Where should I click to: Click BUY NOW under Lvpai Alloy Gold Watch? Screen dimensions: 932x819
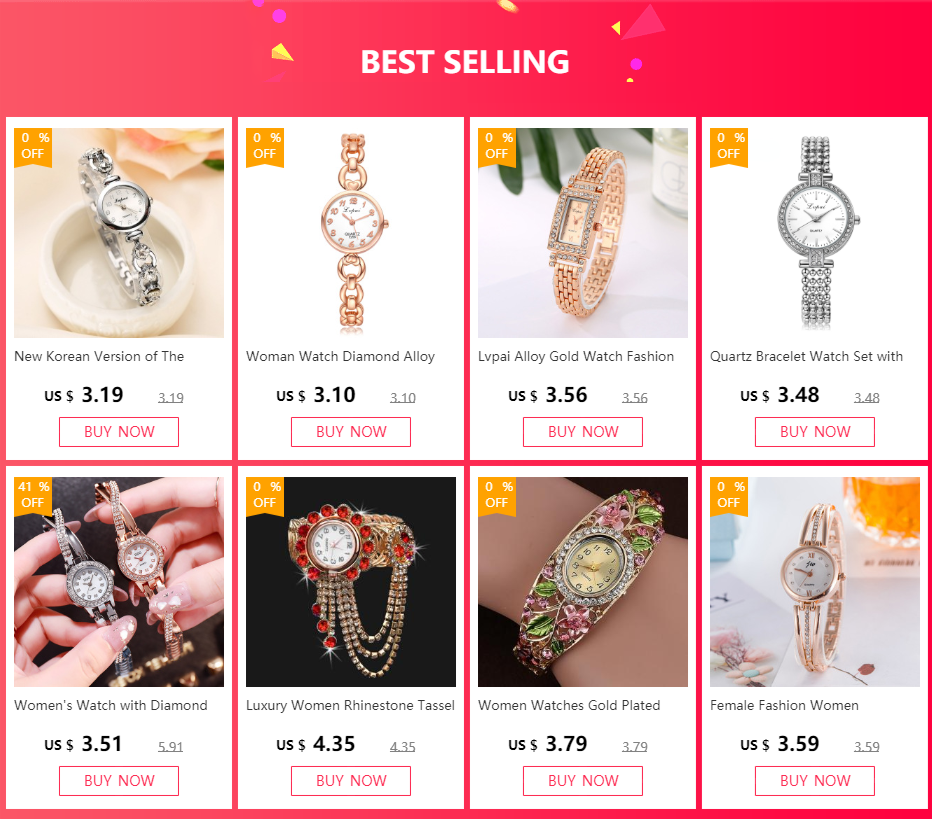(583, 432)
